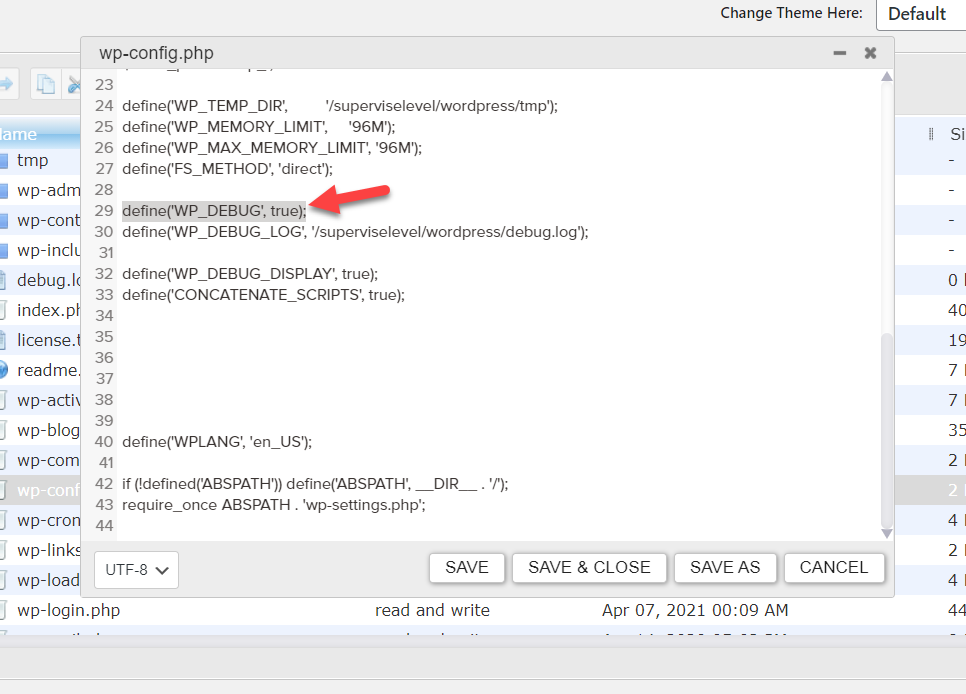Select wp-load file in list

40,581
